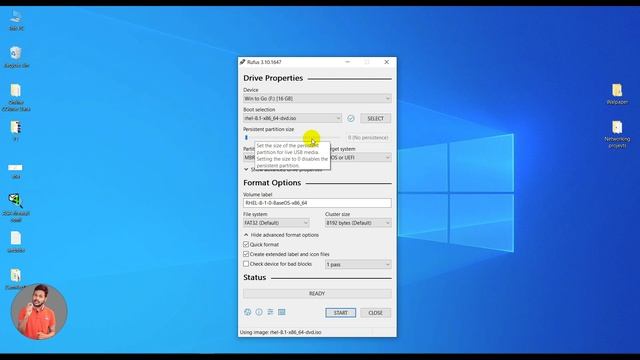Click the Rufus title bar USB icon

coord(242,62)
